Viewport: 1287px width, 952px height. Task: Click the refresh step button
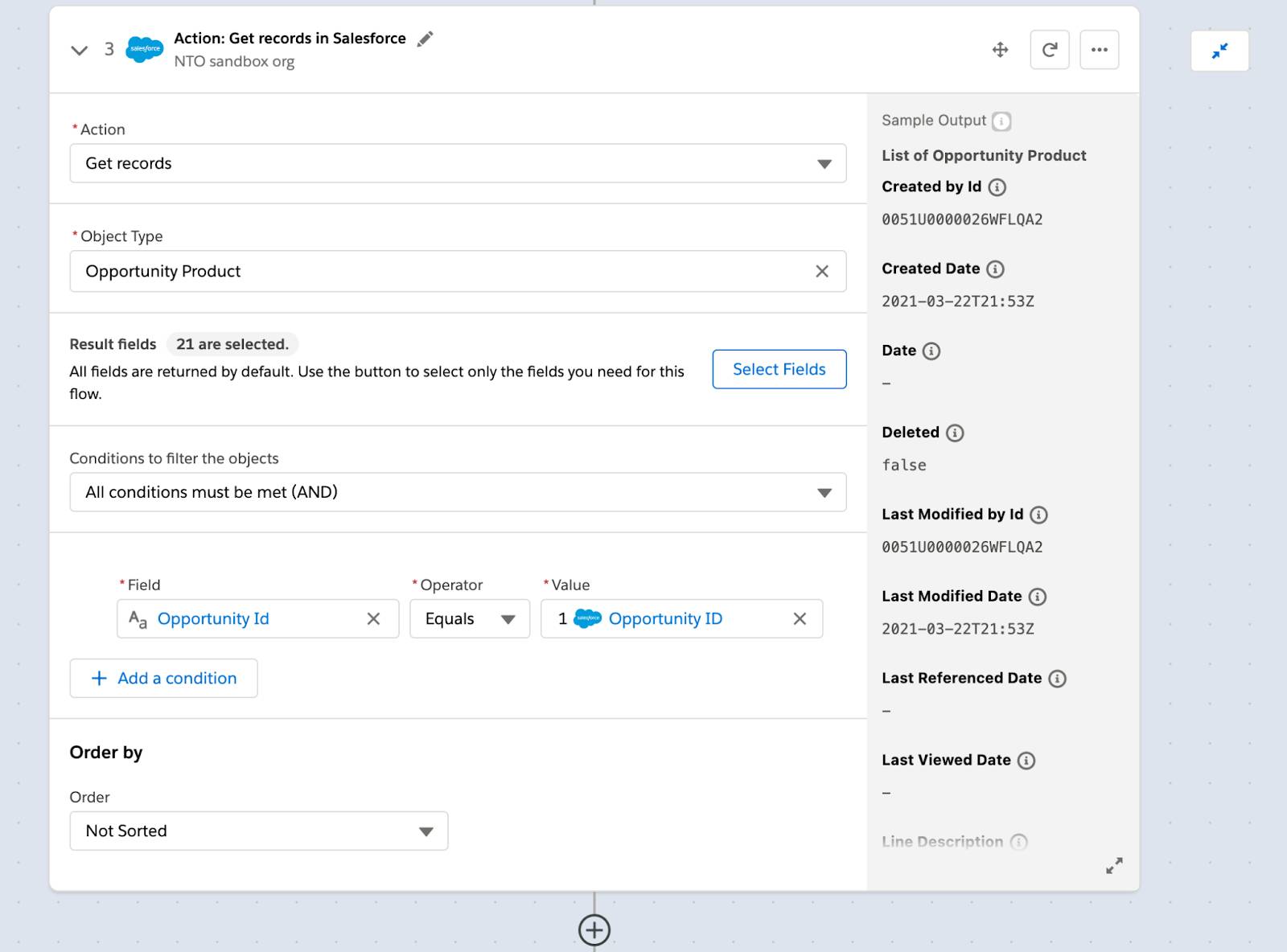click(x=1050, y=50)
